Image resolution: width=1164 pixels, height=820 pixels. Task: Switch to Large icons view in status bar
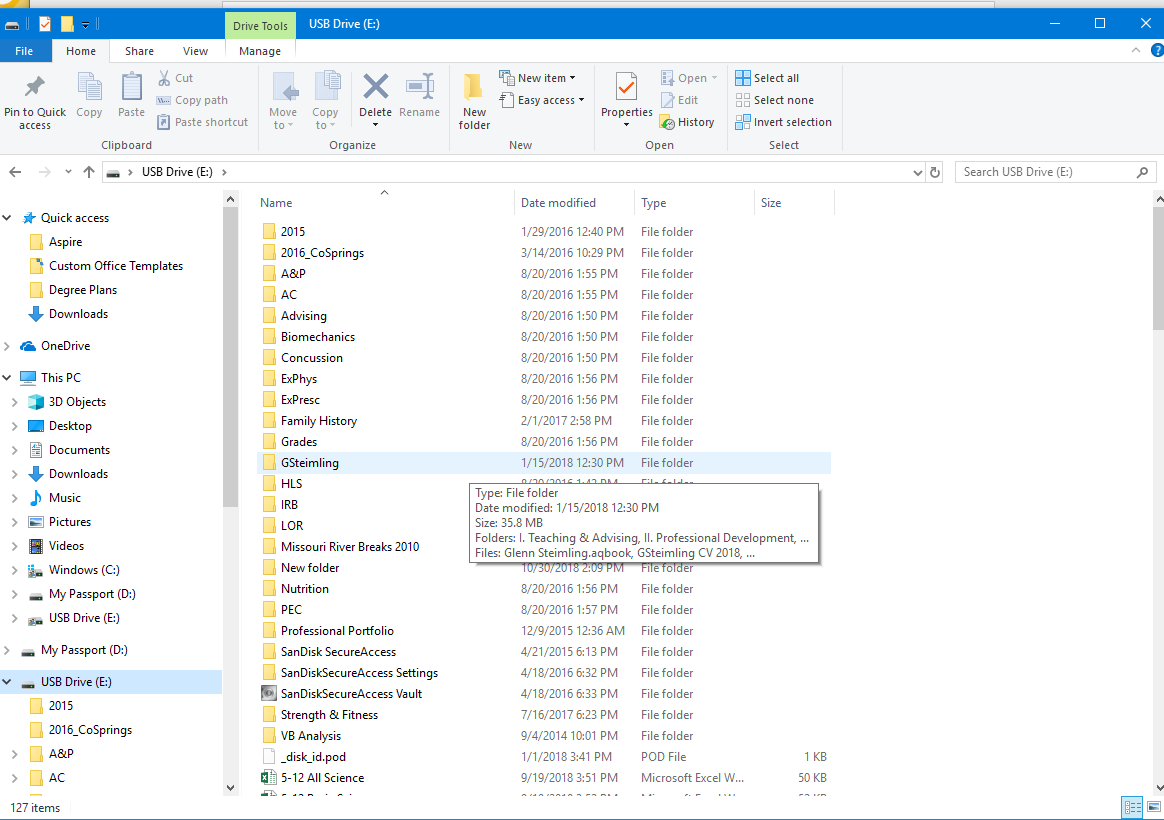coord(1154,807)
